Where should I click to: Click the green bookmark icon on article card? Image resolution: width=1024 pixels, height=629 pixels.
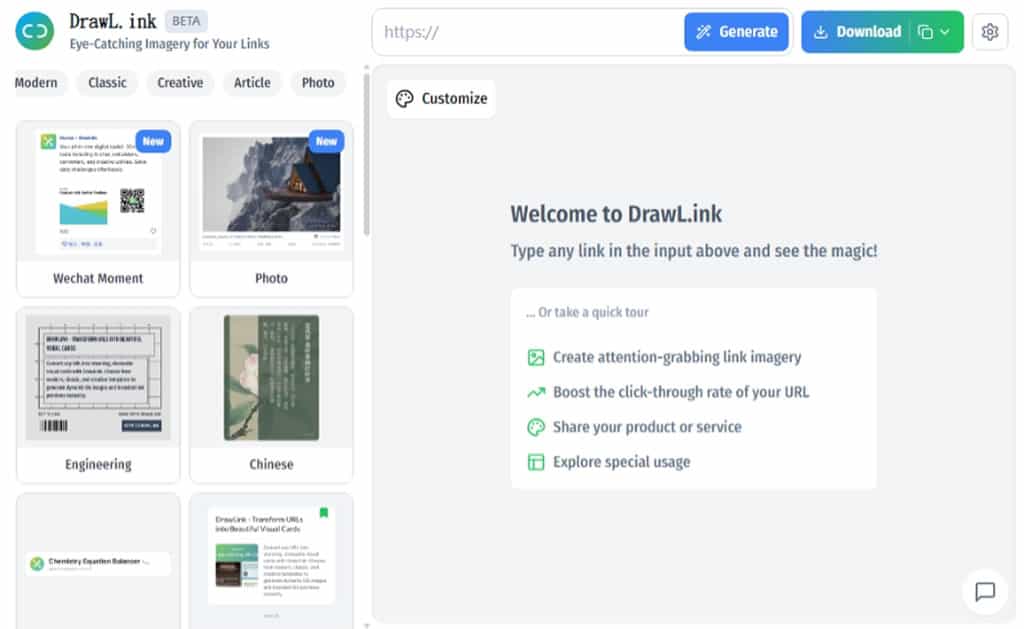(x=323, y=513)
